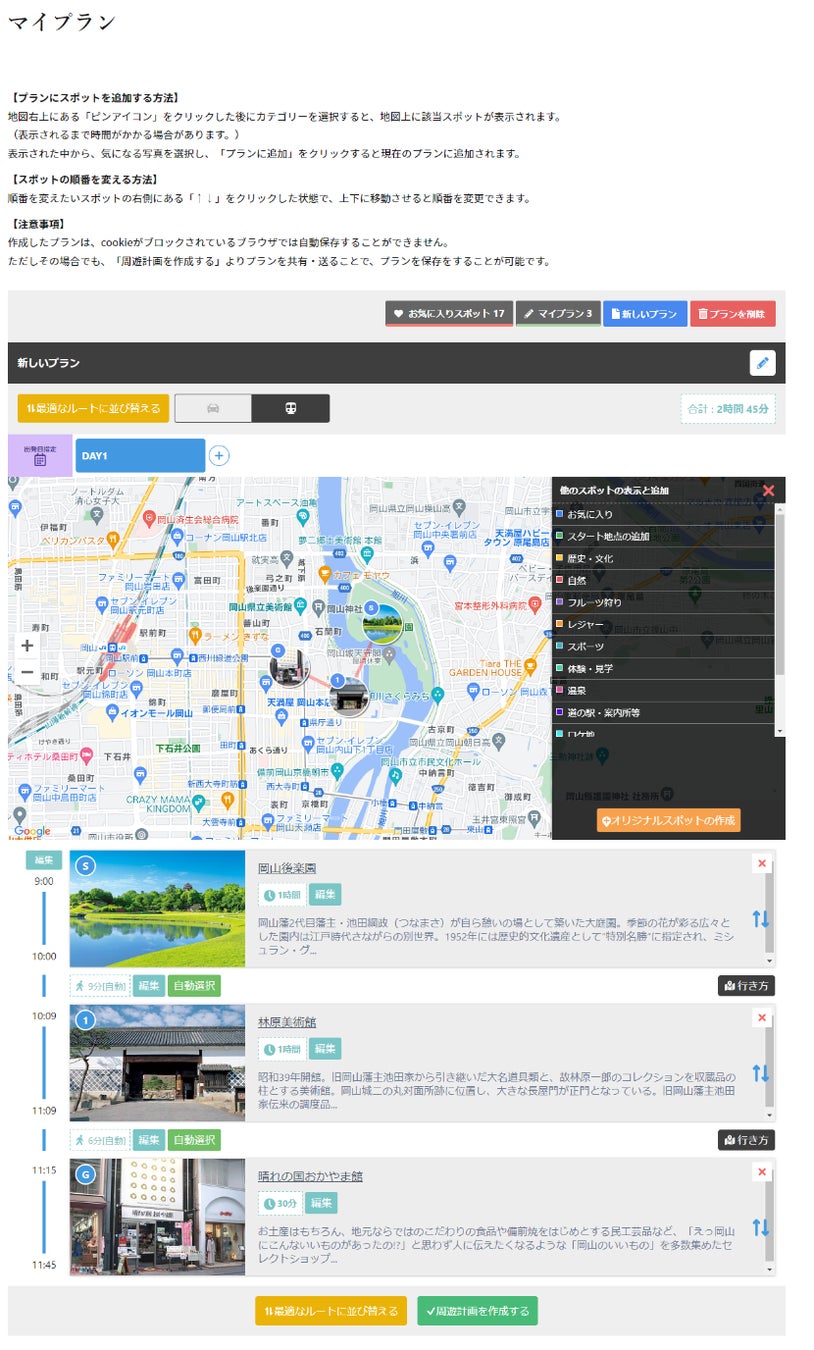Click the pink color swatch next to 温泉
The width and height of the screenshot is (814, 1350).
point(559,691)
